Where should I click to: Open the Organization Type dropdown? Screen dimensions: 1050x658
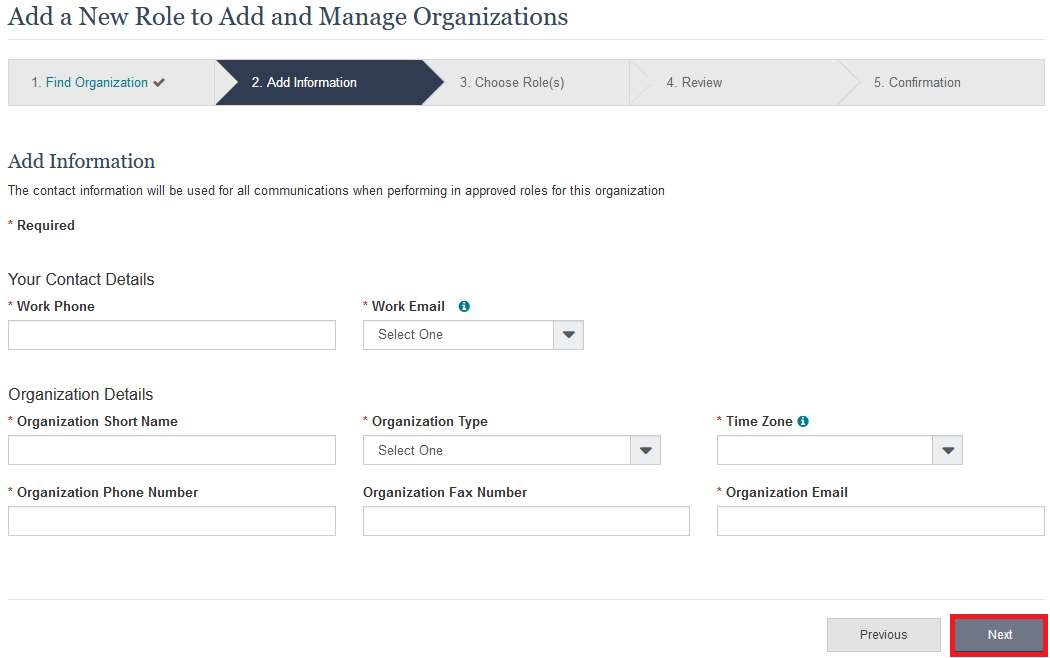click(511, 451)
